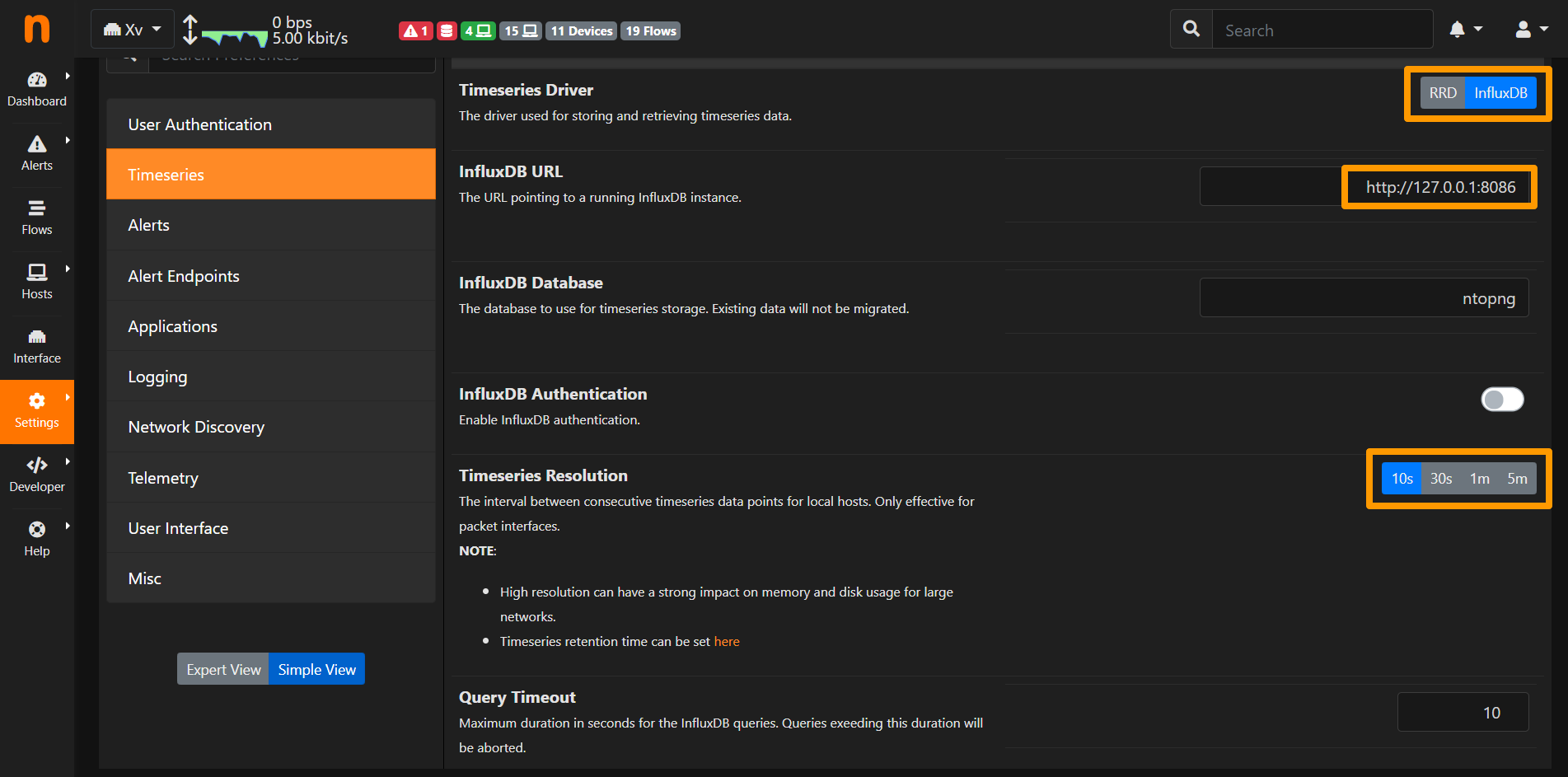
Task: Expand the sidebar Alerts submenu arrow
Action: point(68,140)
